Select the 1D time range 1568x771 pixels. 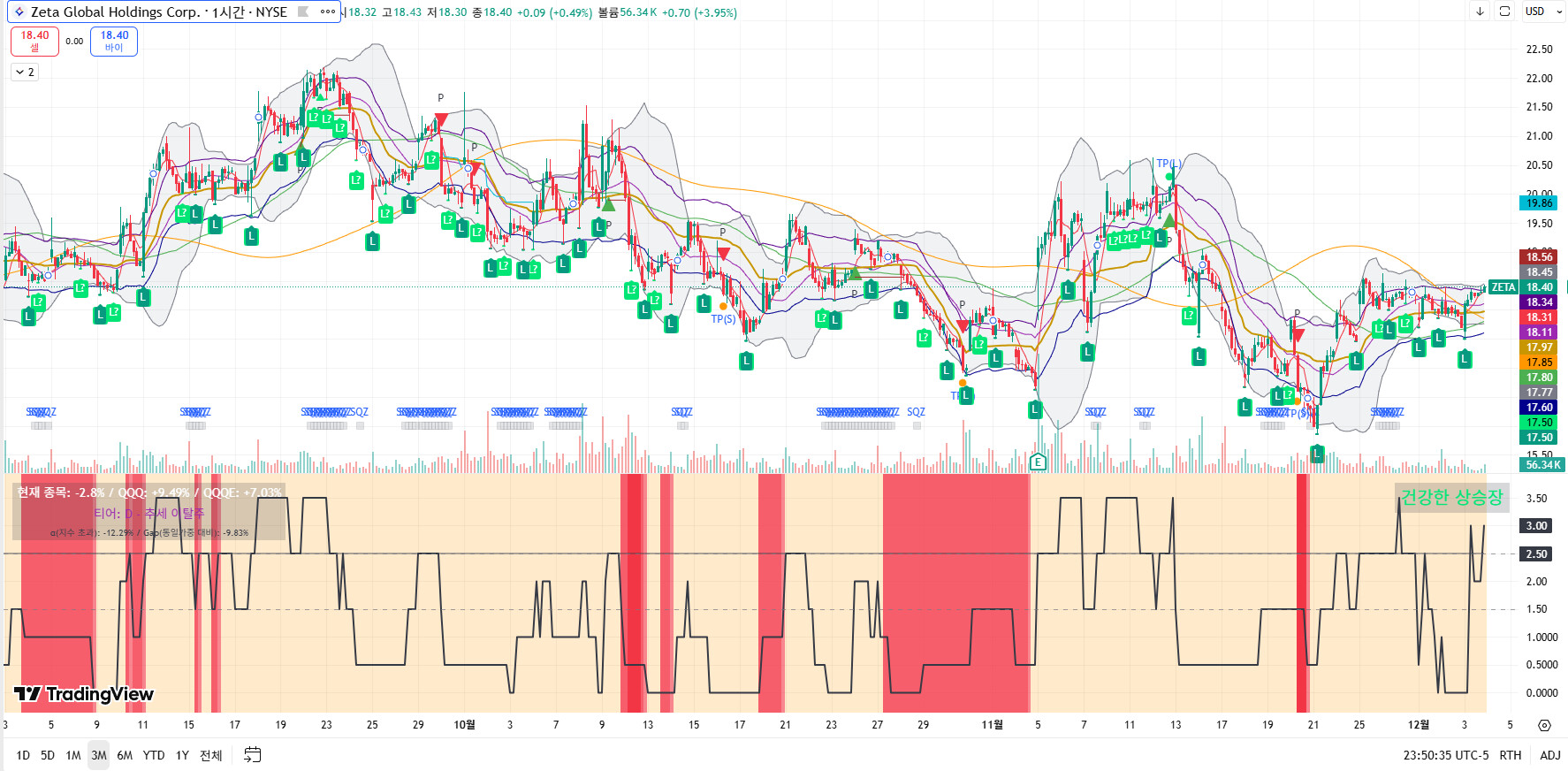[x=23, y=755]
